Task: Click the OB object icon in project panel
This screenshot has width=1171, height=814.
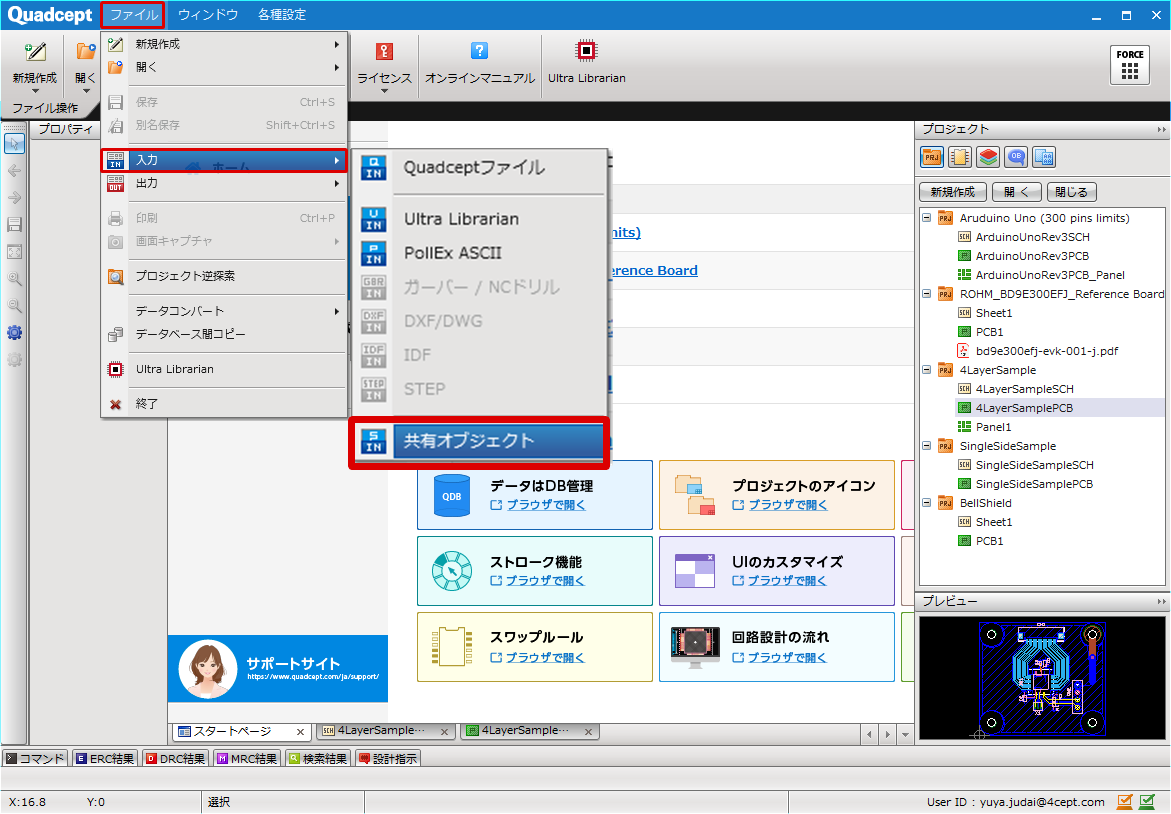Action: 1016,157
